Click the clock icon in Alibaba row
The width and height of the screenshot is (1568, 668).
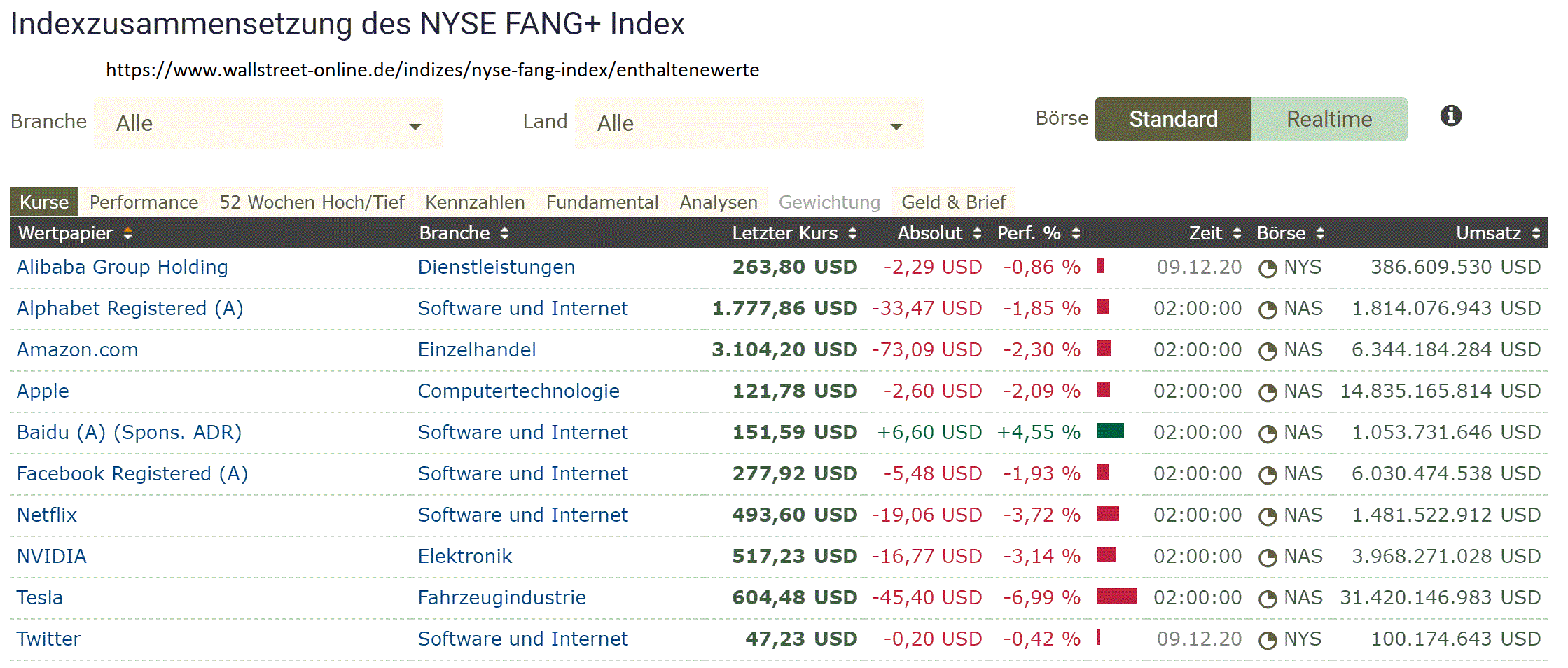click(x=1267, y=269)
